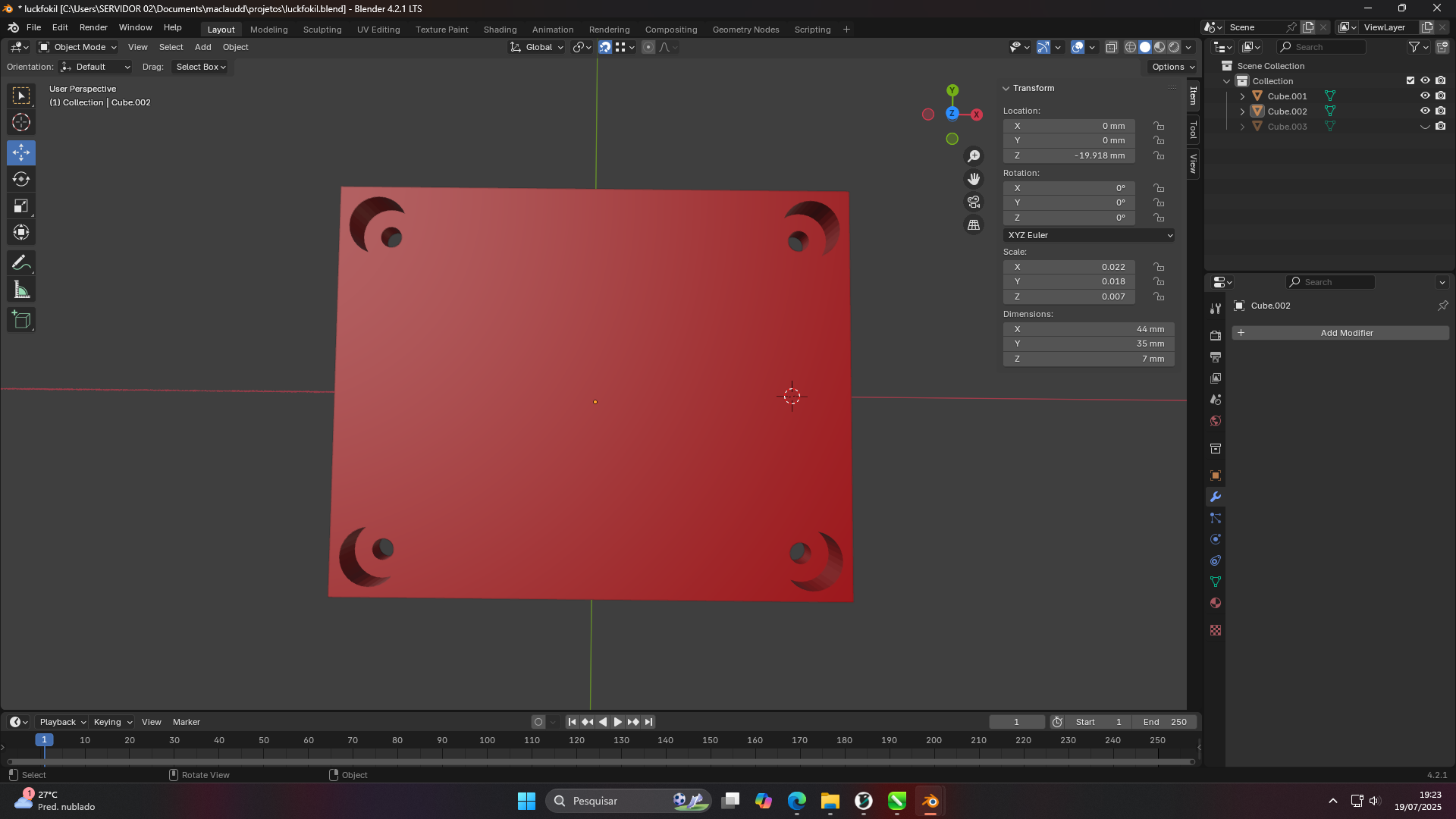Select the Measure tool
This screenshot has height=819, width=1456.
[x=21, y=290]
